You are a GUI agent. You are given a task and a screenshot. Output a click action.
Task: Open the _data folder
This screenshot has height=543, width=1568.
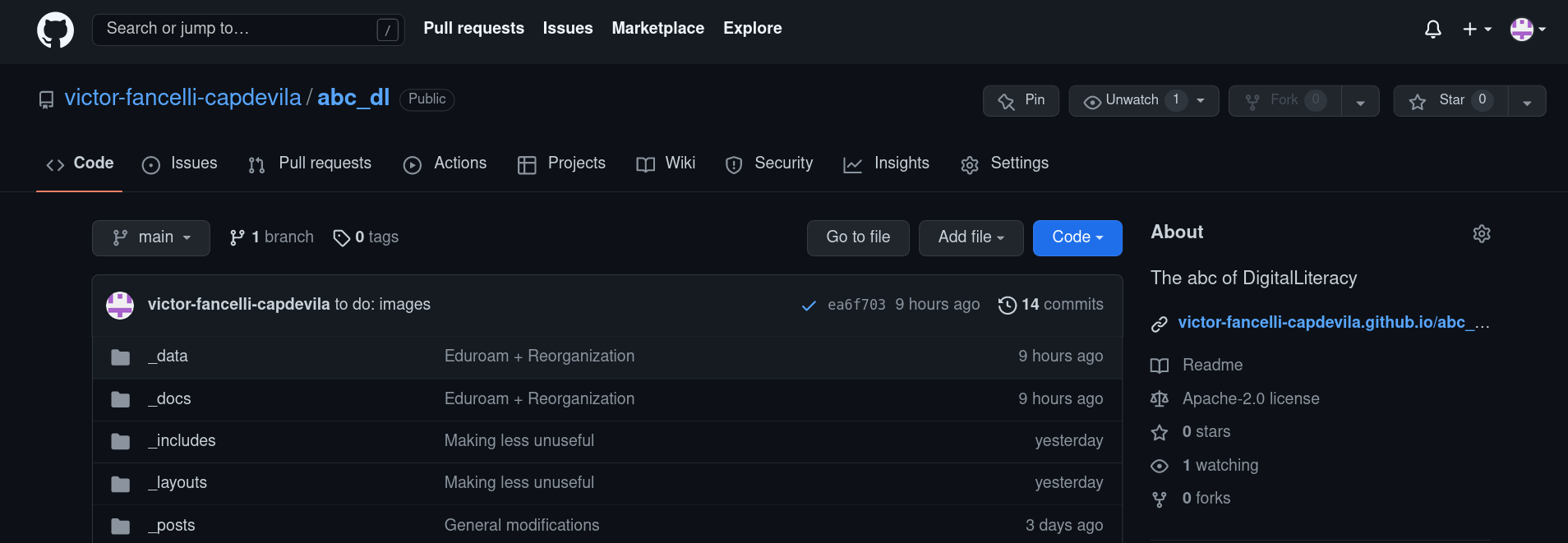click(x=168, y=356)
